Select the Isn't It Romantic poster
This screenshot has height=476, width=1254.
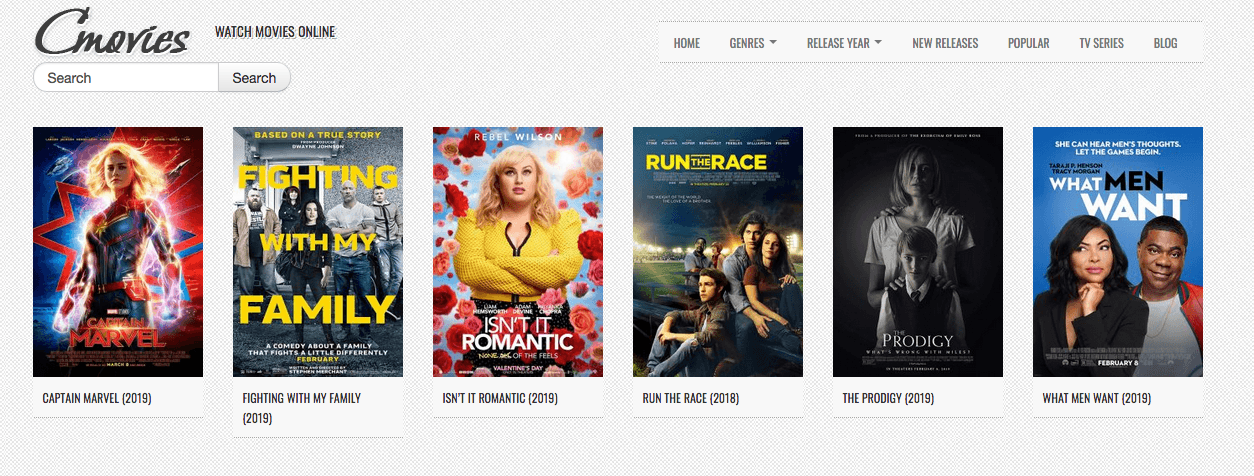click(x=518, y=252)
